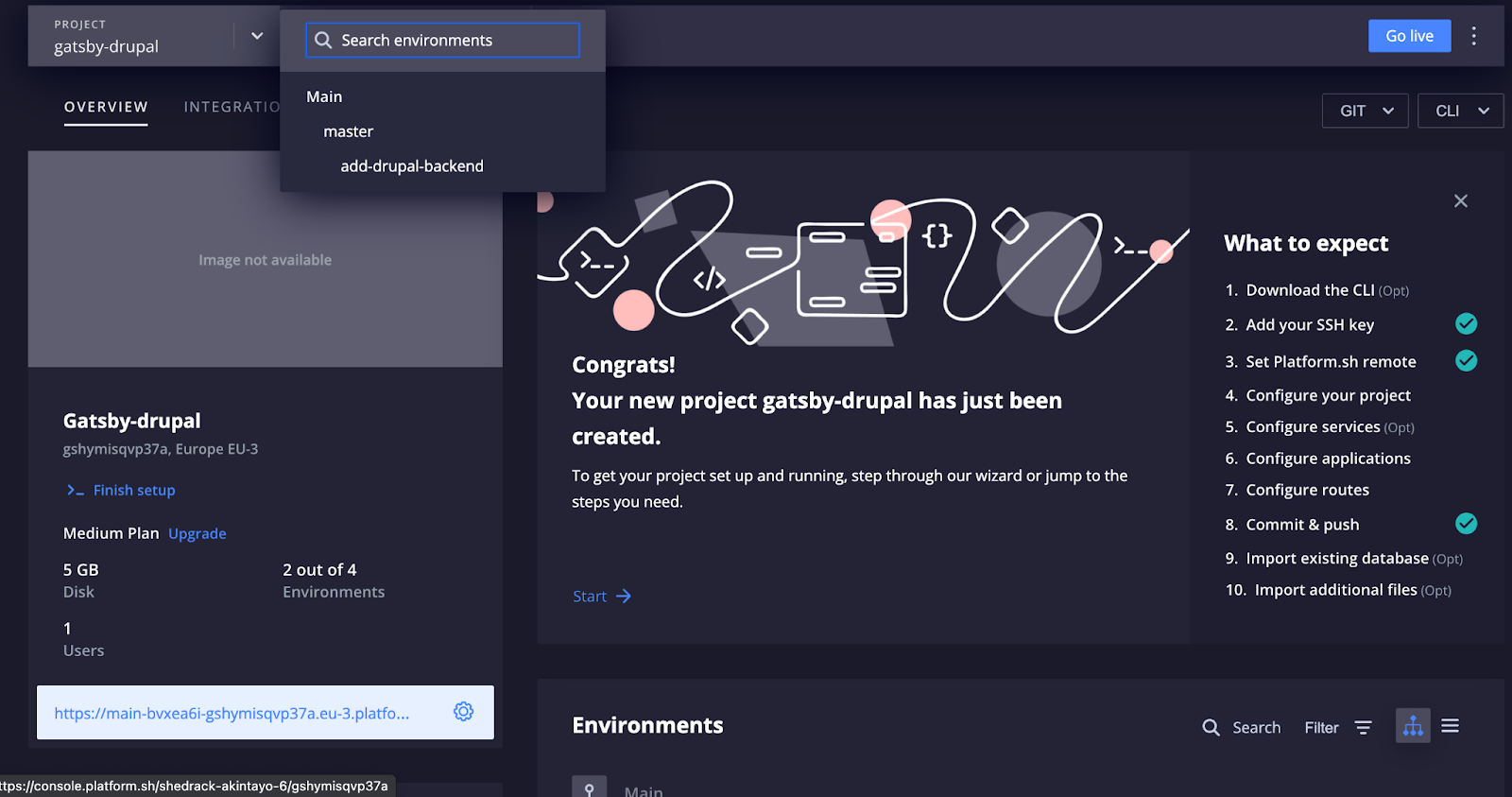Image resolution: width=1512 pixels, height=797 pixels.
Task: Click the Filter icon in Environments
Action: pos(1363,727)
